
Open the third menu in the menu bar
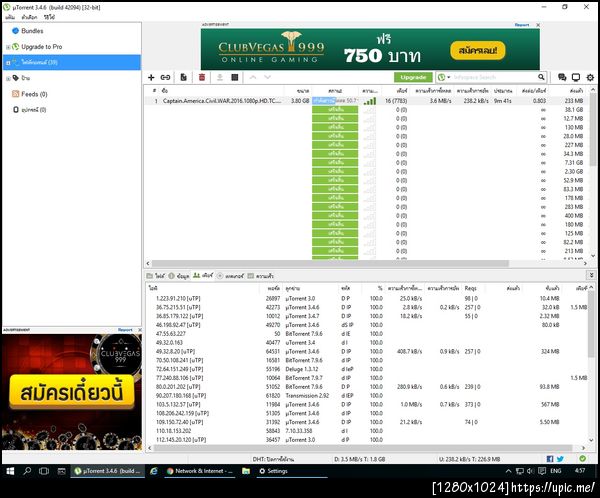49,17
